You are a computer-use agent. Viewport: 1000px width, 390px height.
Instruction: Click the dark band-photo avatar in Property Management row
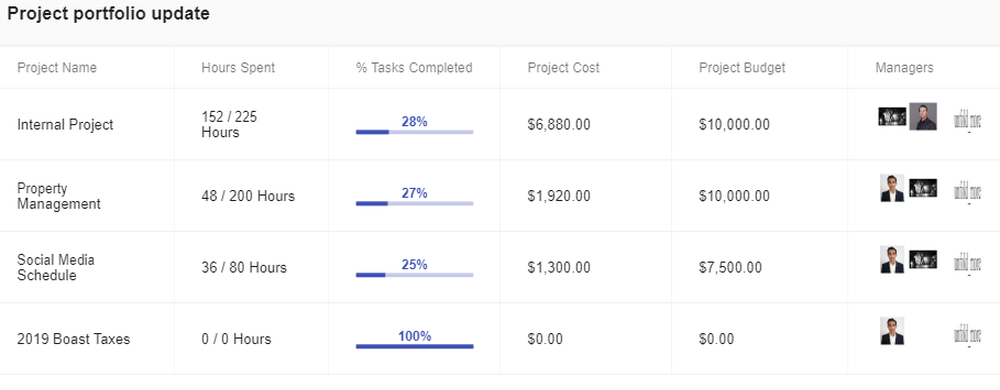[923, 188]
